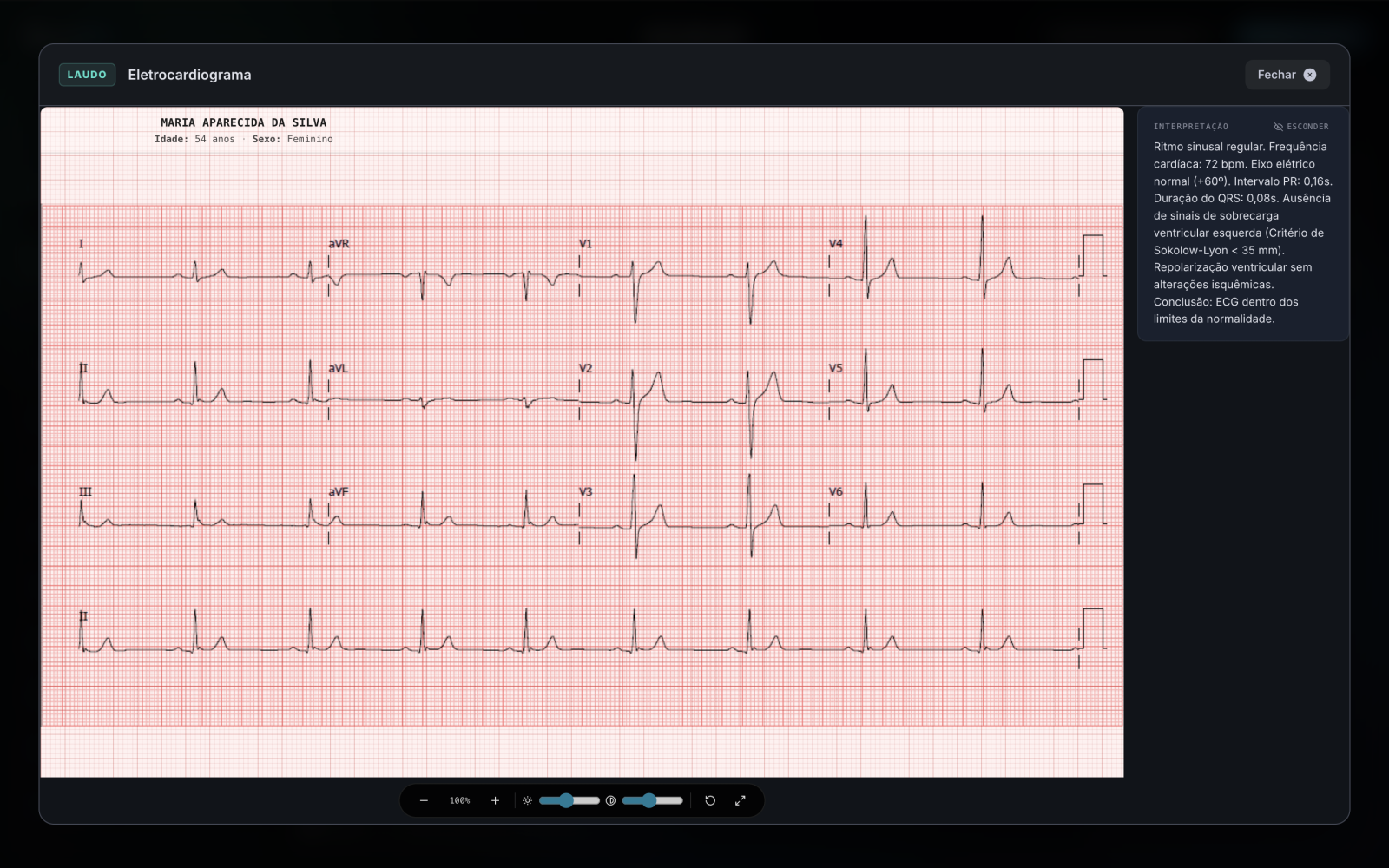The height and width of the screenshot is (868, 1389).
Task: Click the V4 lead label
Action: coord(835,244)
